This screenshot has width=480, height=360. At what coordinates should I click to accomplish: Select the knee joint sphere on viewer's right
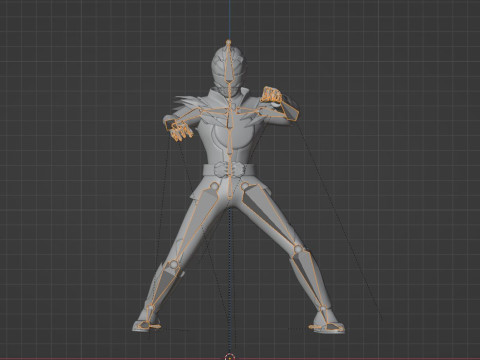pos(297,249)
